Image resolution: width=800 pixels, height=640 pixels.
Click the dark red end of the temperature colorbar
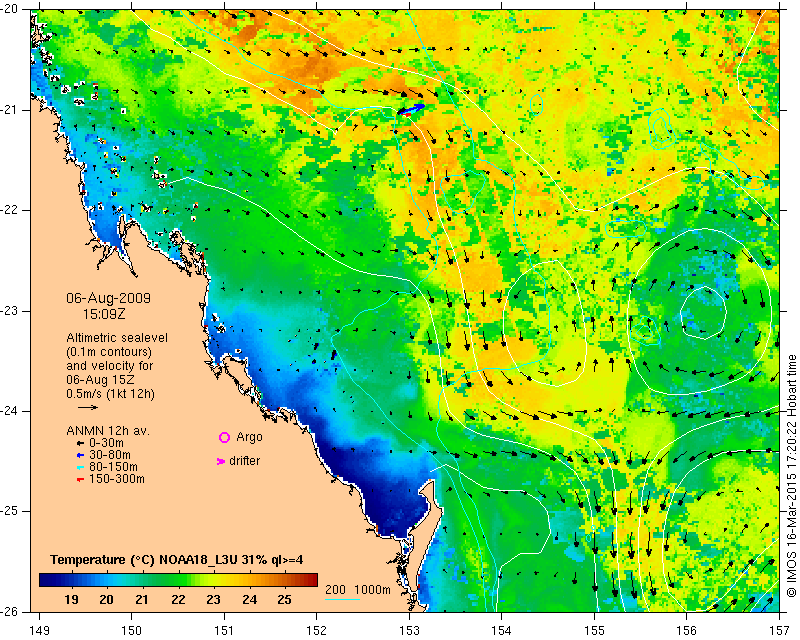coord(312,580)
